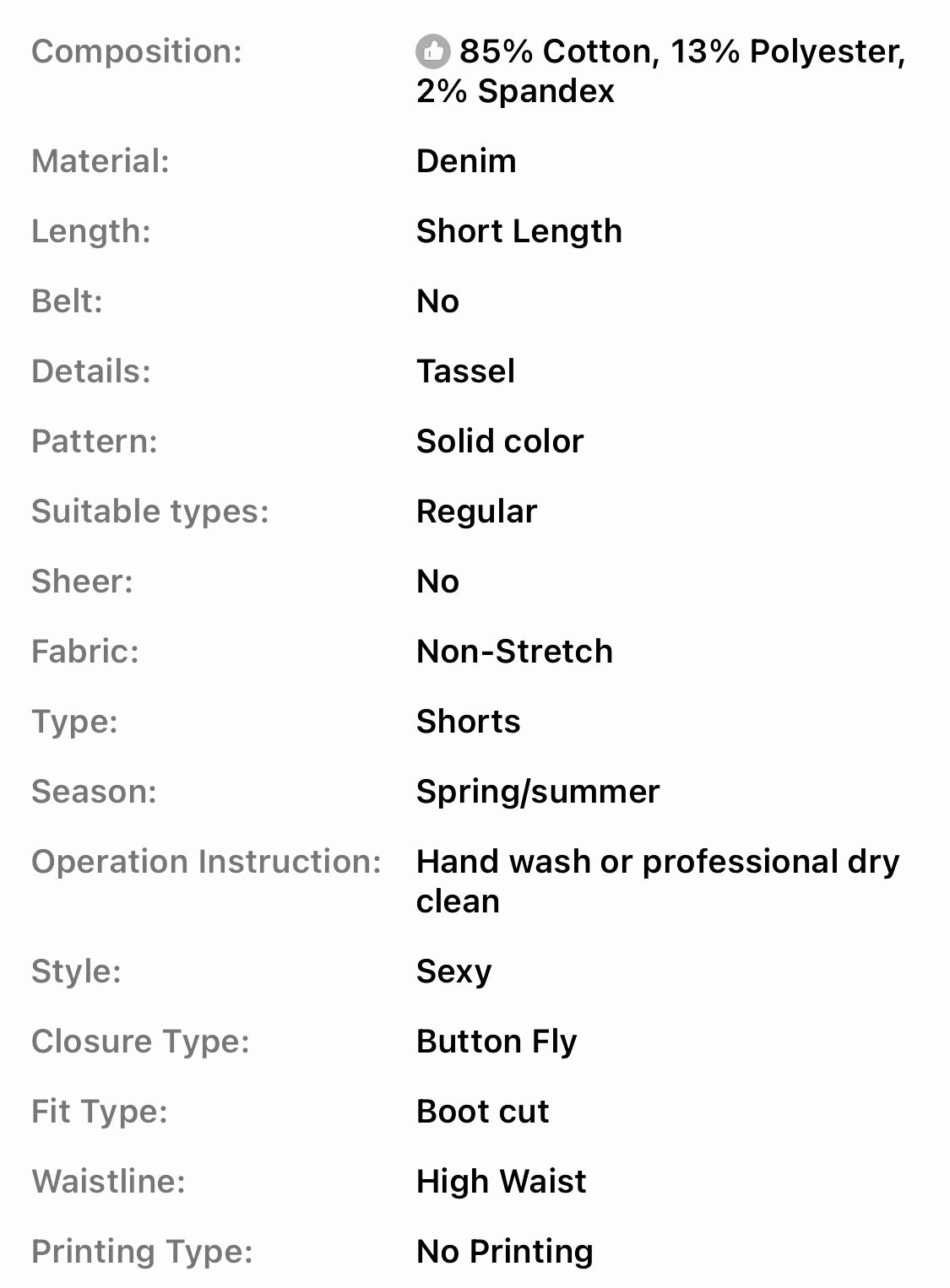Tap the Spring/summer season value
950x1288 pixels.
pyautogui.click(x=538, y=791)
